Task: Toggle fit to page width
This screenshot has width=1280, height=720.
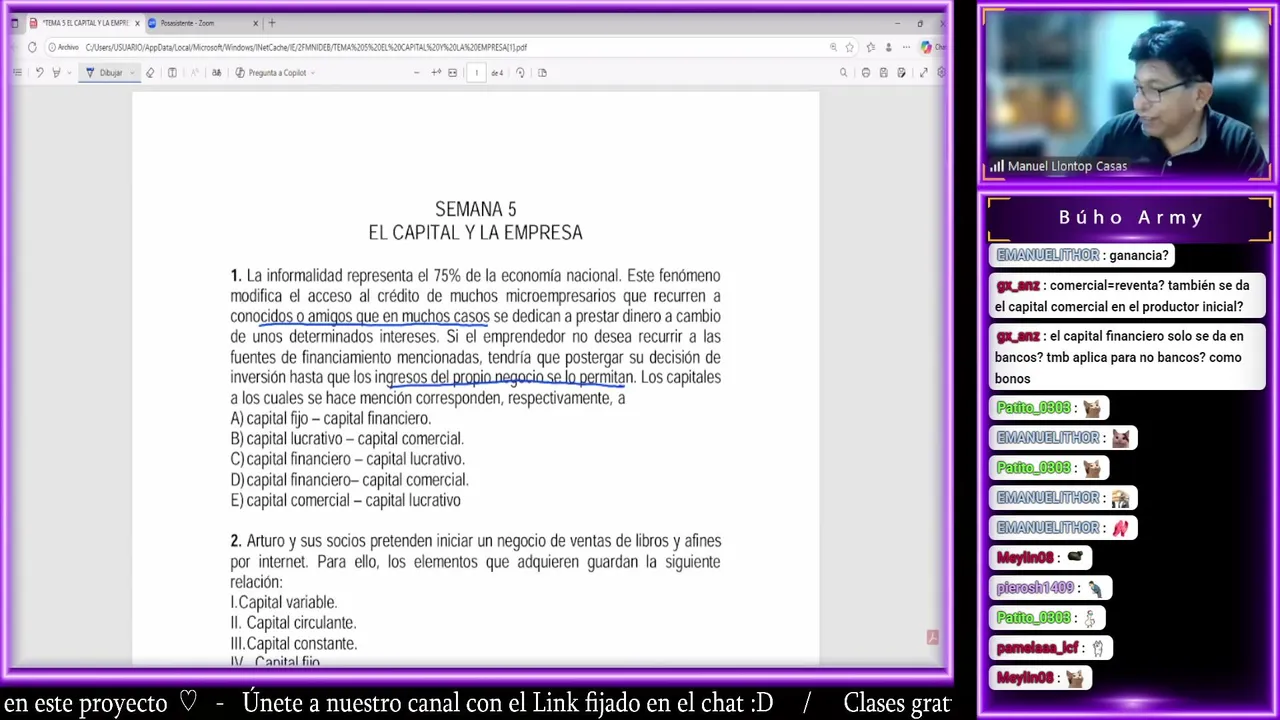Action: [x=453, y=72]
